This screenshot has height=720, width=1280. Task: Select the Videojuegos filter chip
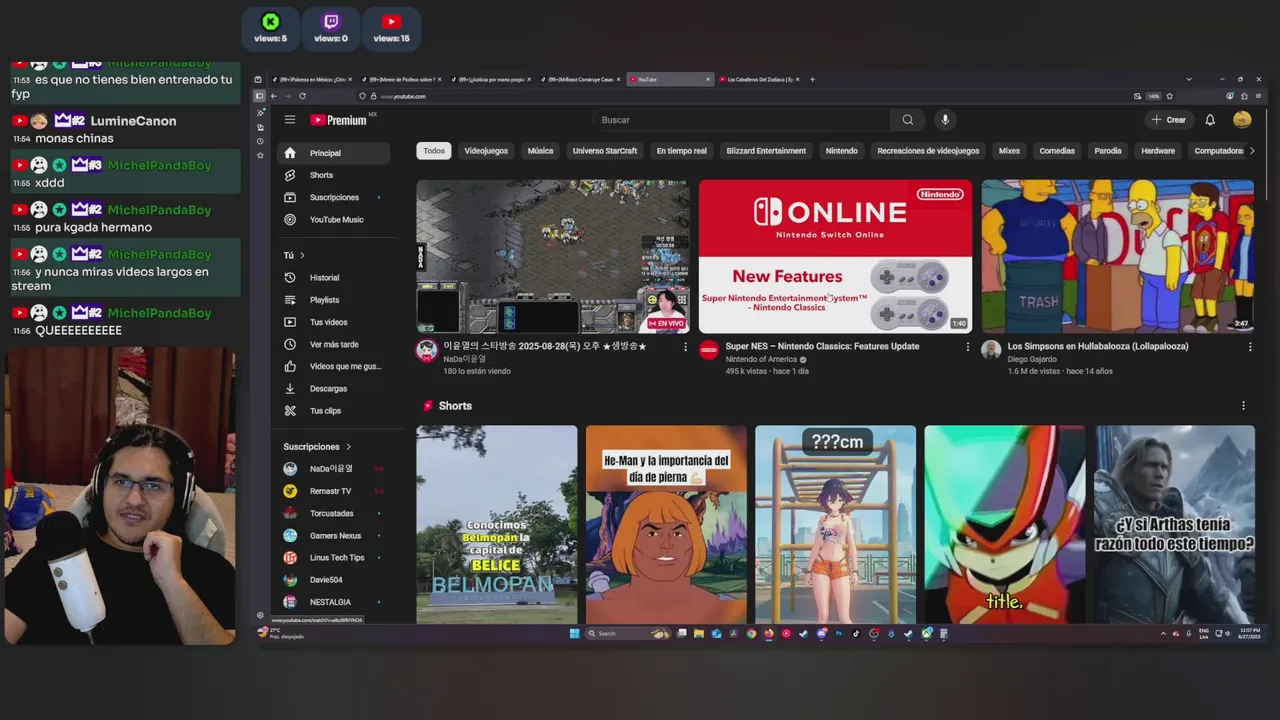tap(486, 151)
